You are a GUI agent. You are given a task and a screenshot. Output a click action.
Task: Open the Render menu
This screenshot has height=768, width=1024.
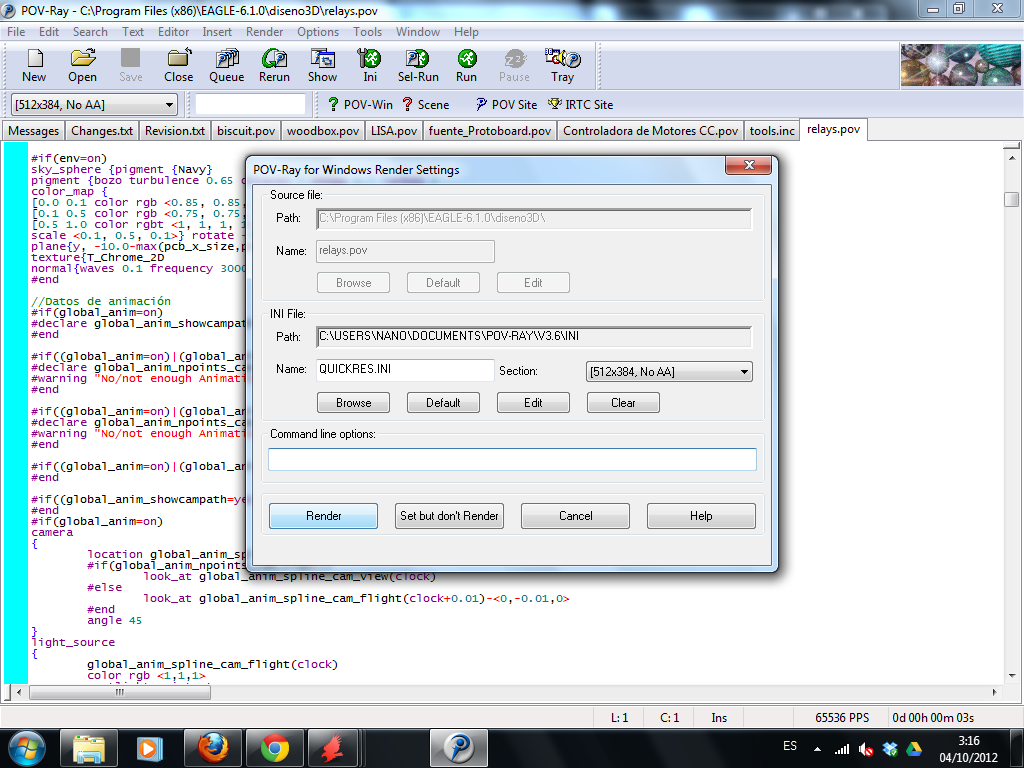[x=264, y=32]
